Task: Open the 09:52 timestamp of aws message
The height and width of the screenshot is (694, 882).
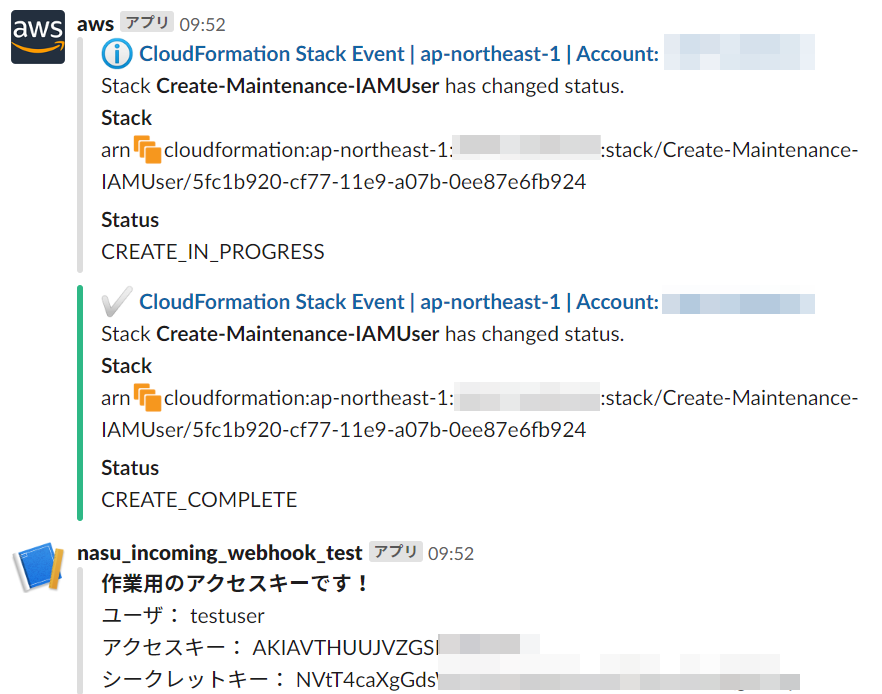Action: pyautogui.click(x=202, y=25)
